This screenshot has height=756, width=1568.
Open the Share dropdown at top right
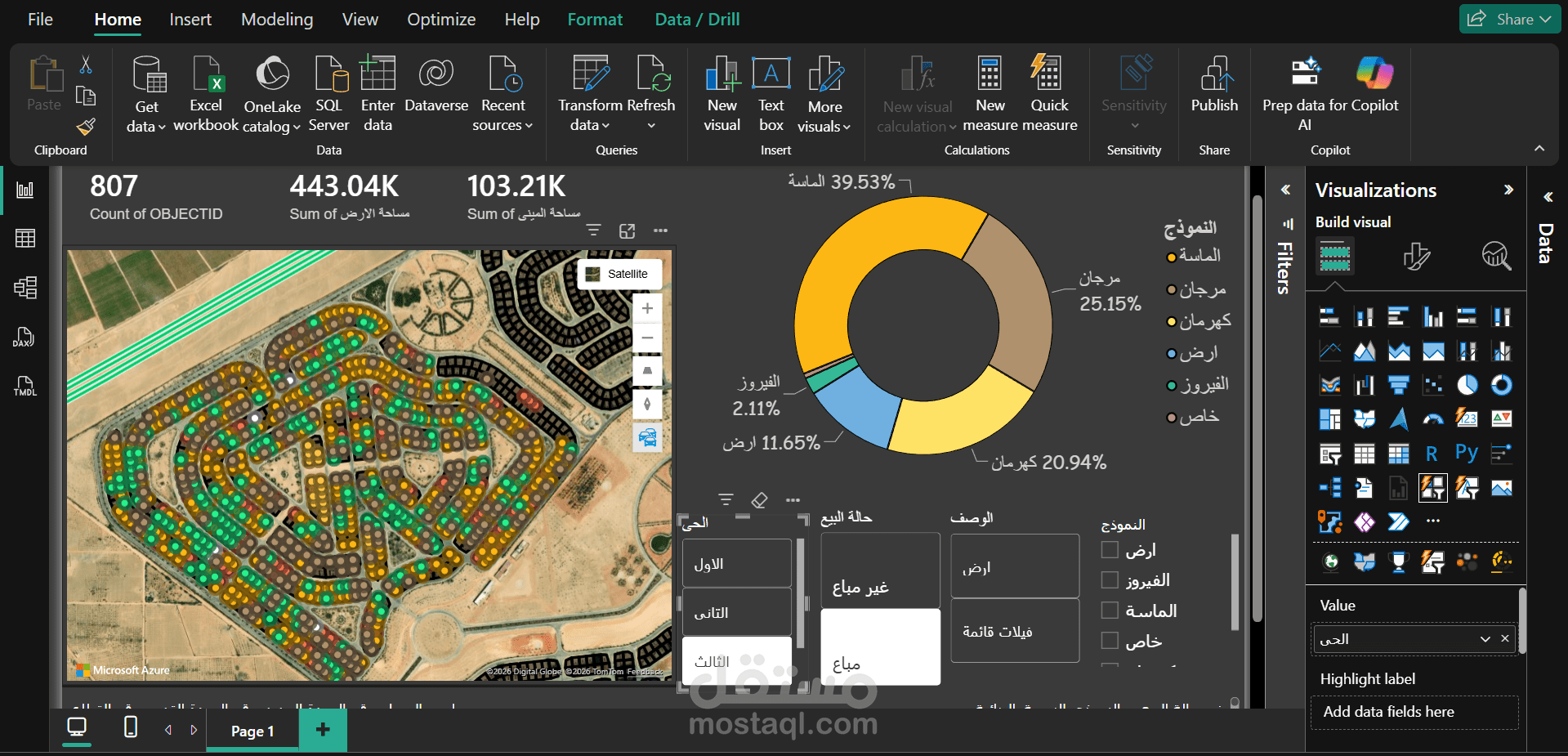coord(1545,19)
